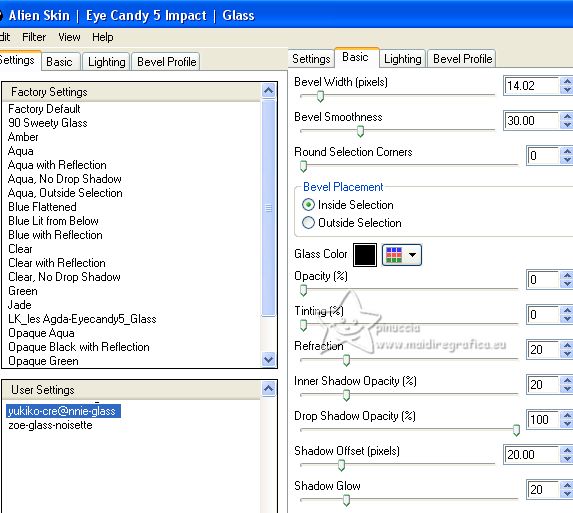This screenshot has height=513, width=573.
Task: Click the Refraction value field
Action: tap(543, 350)
